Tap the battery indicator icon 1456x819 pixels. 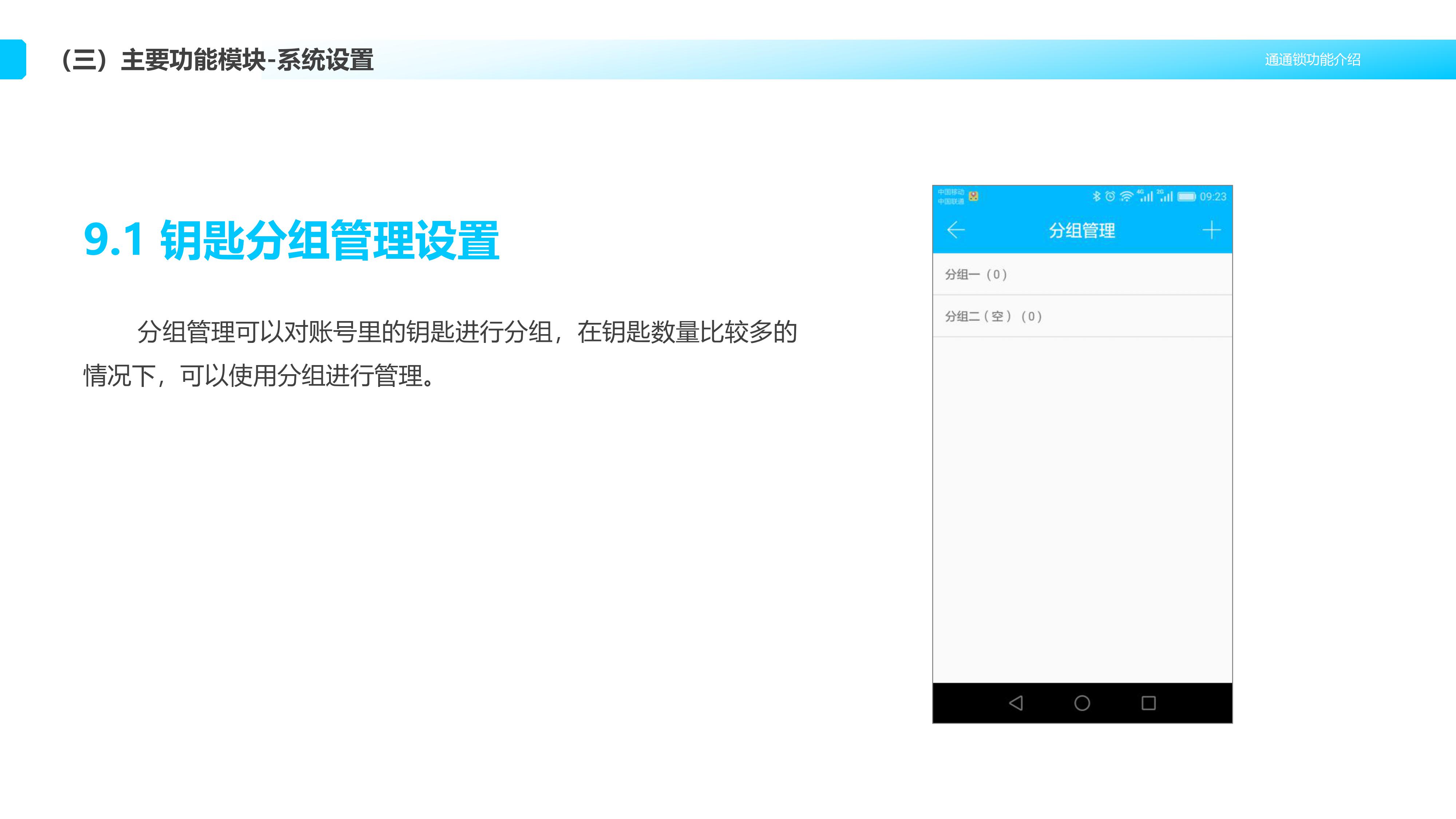(x=1186, y=196)
